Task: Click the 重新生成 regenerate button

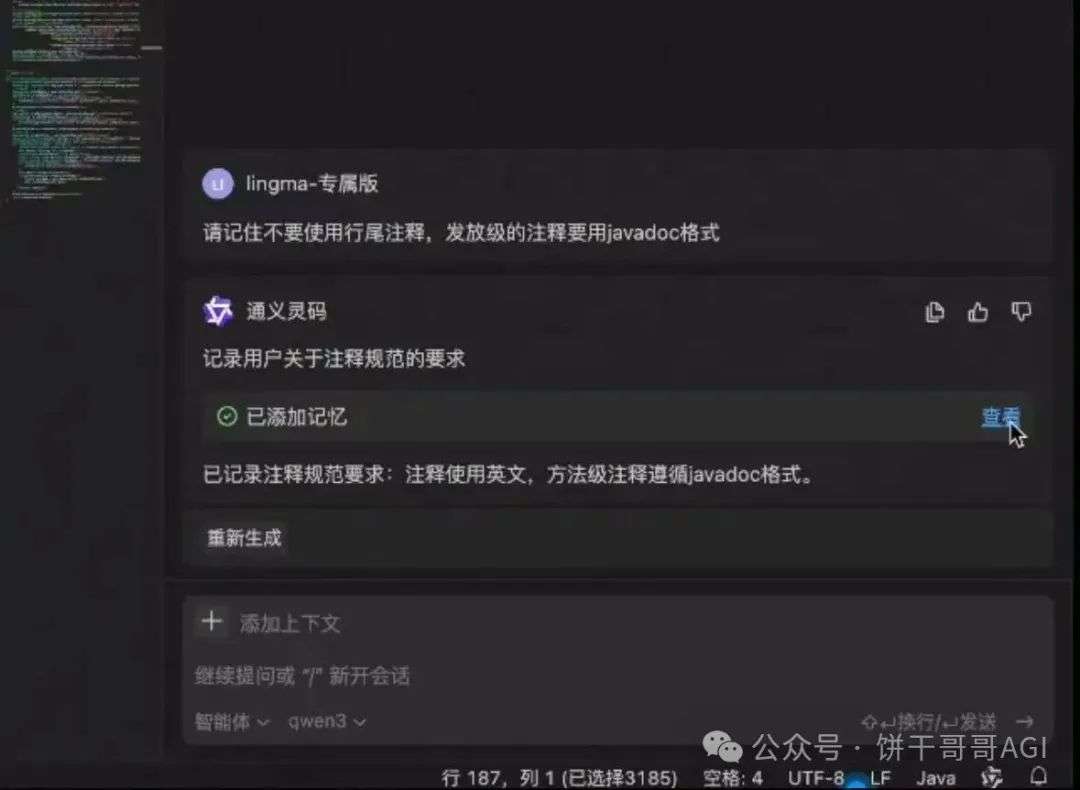Action: (x=245, y=537)
